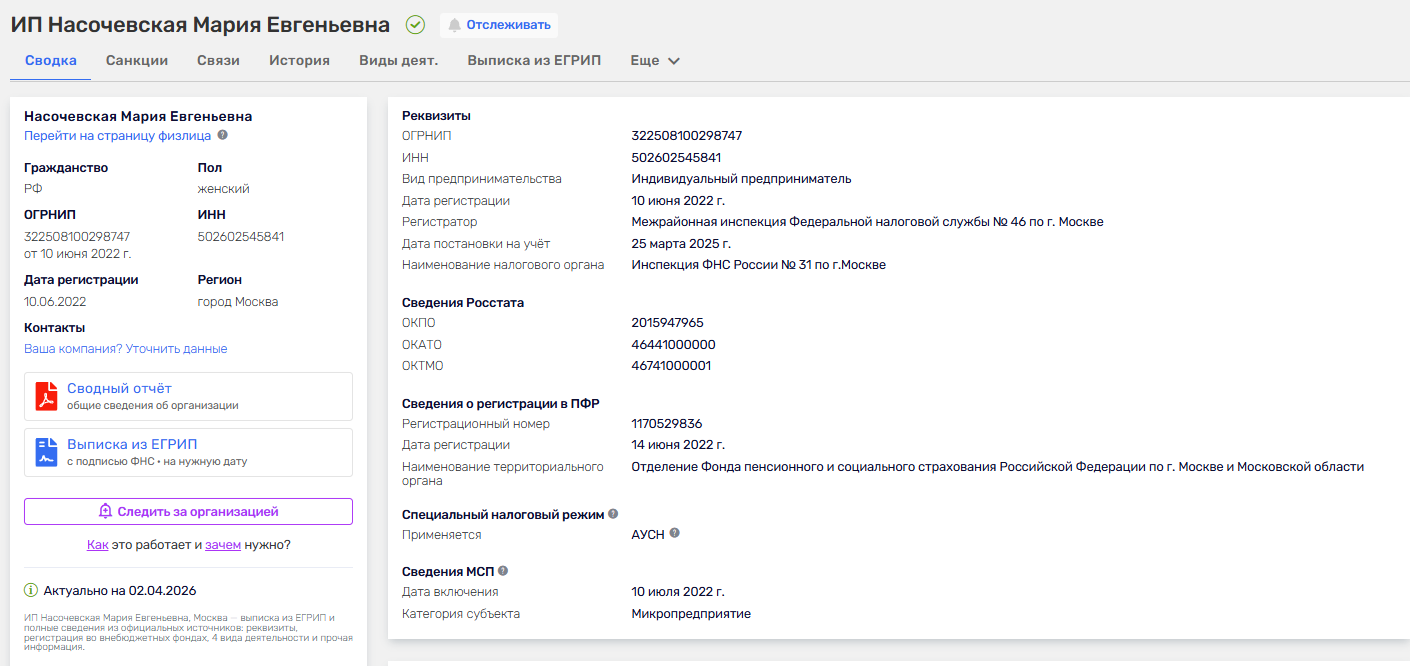Switch to the Выписка из ЕГРИП tab
The image size is (1410, 666).
point(532,60)
